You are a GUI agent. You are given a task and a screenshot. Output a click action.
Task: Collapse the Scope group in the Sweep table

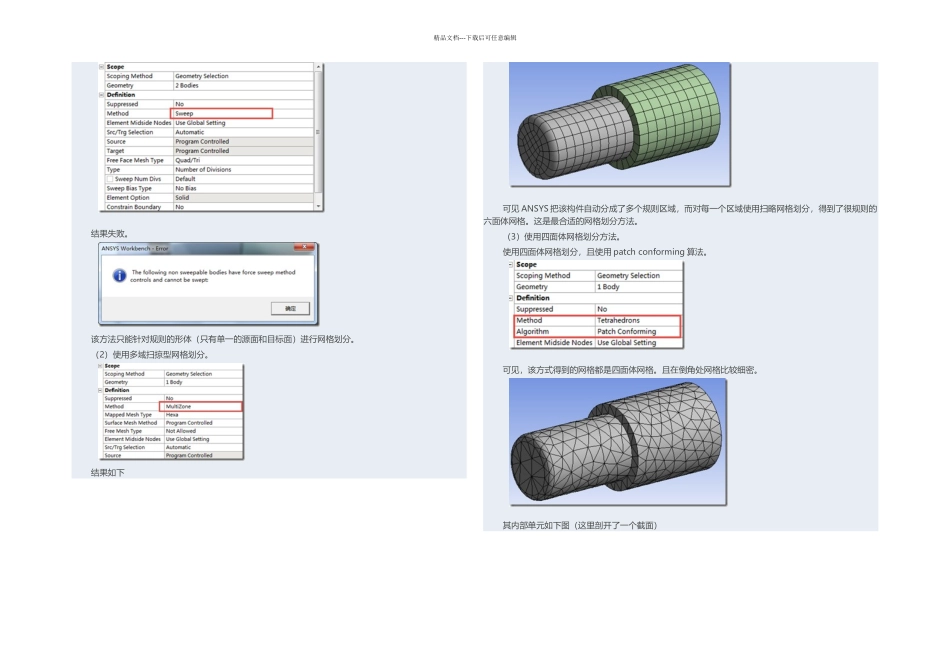pos(102,67)
